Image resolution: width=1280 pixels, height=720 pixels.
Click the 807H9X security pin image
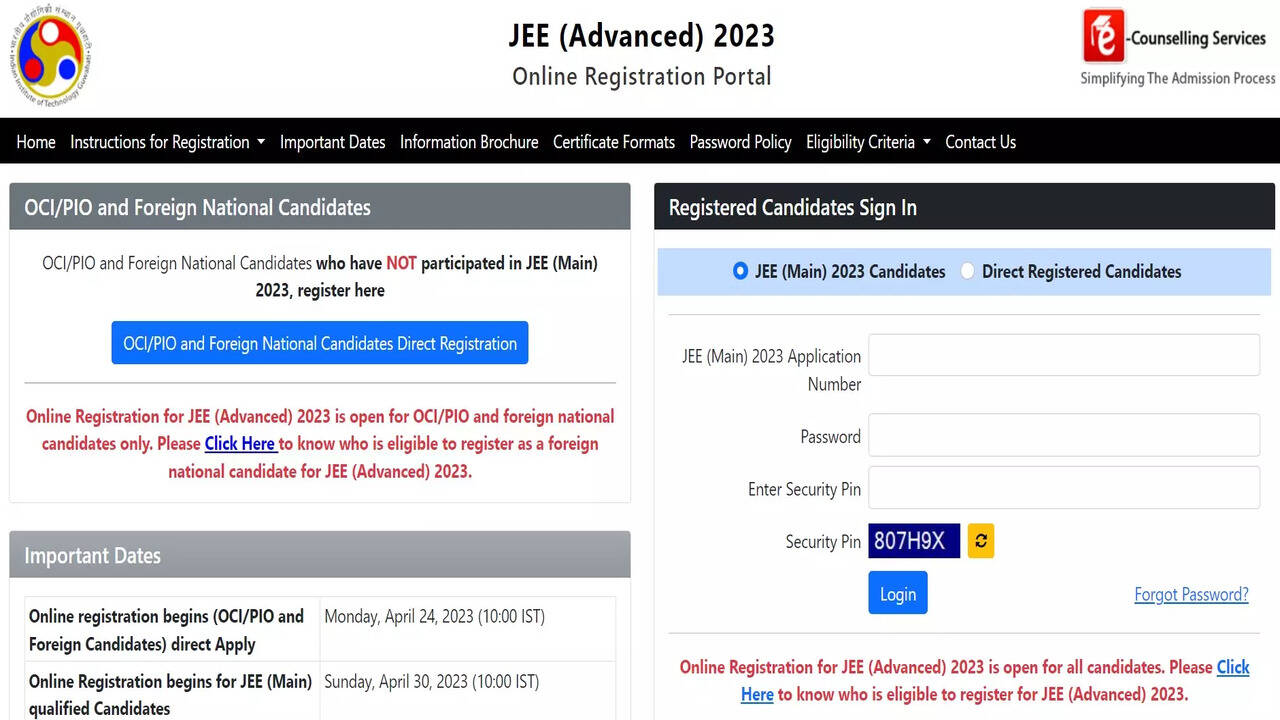913,541
